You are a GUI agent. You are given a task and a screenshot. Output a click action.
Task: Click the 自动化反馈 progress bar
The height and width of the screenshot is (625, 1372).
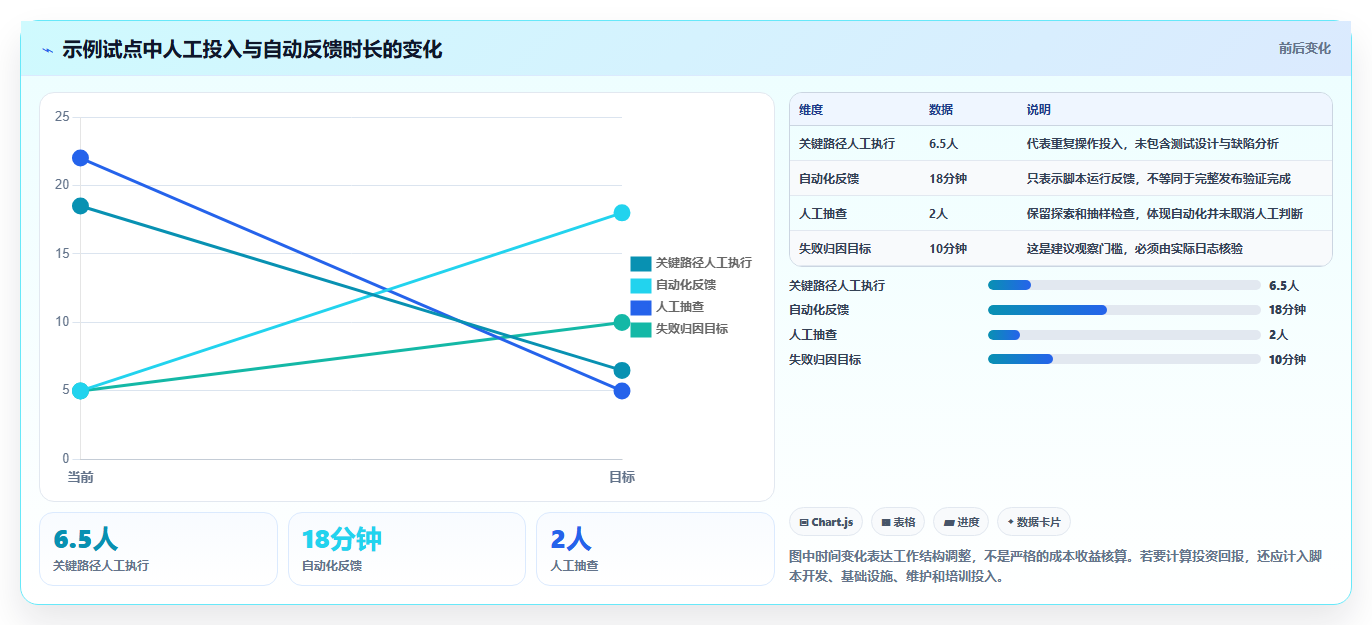1124,310
